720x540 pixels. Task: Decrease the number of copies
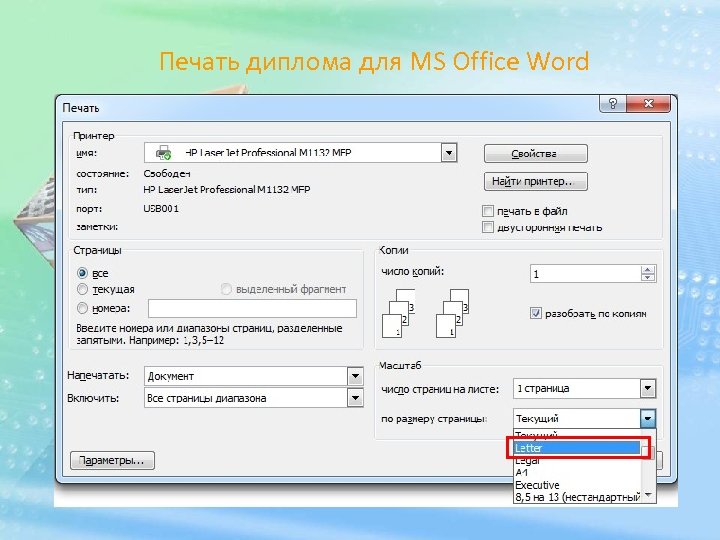647,277
